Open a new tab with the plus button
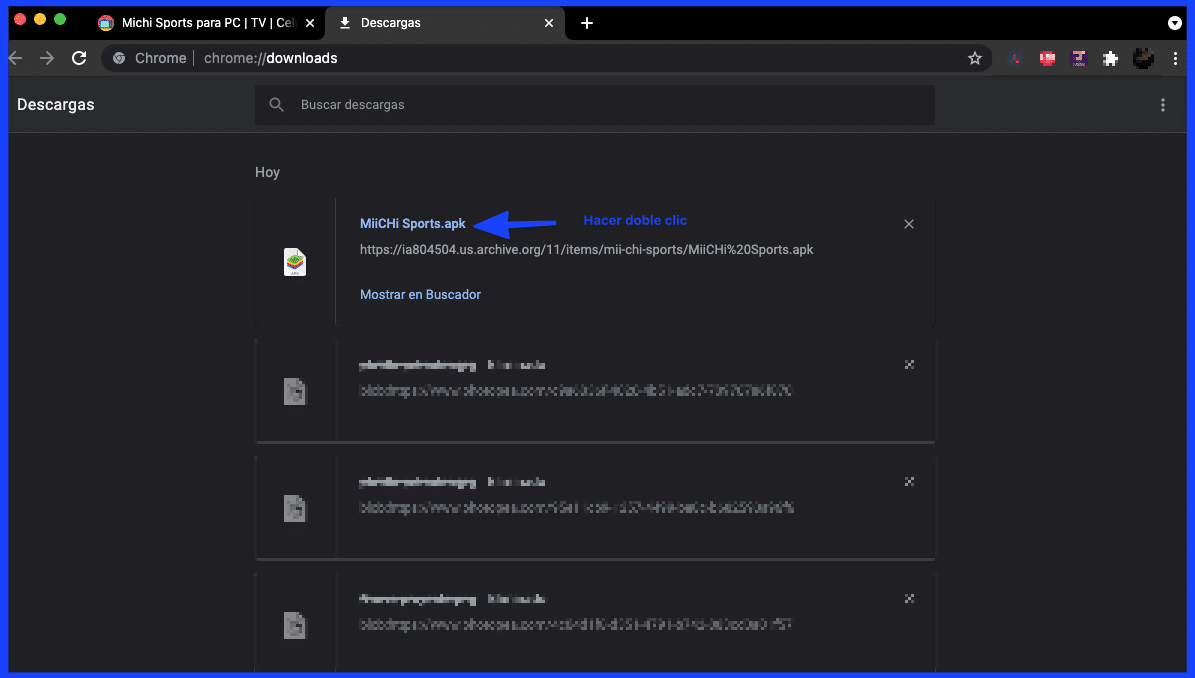The image size is (1195, 678). coord(586,22)
